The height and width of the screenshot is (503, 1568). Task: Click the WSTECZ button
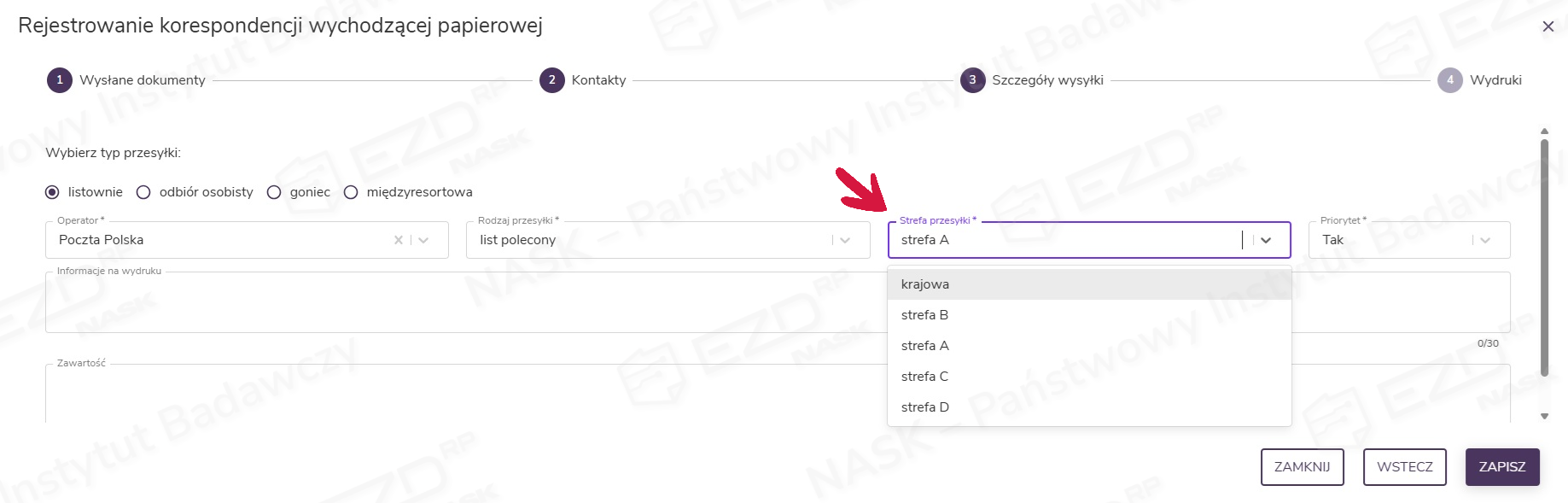[x=1404, y=467]
